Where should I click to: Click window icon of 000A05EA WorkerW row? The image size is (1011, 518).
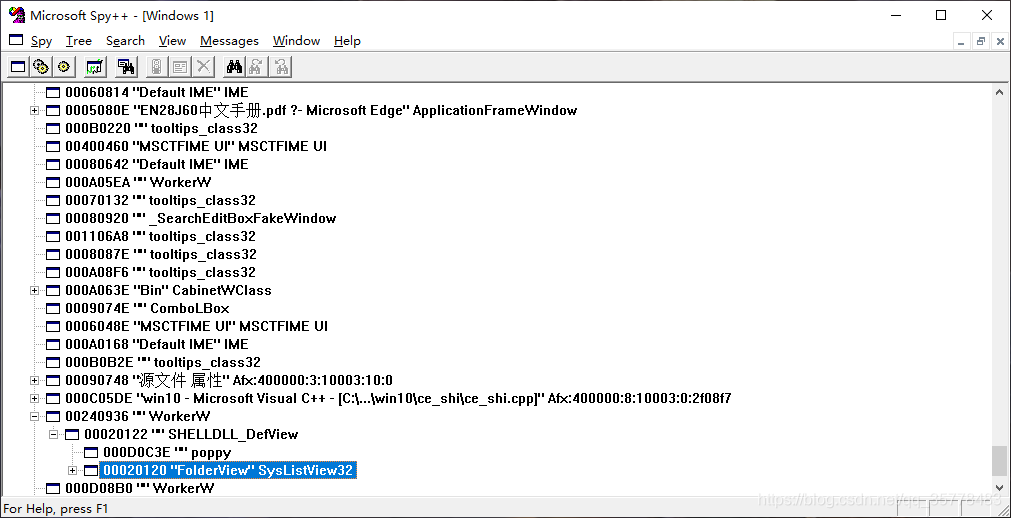(x=54, y=183)
